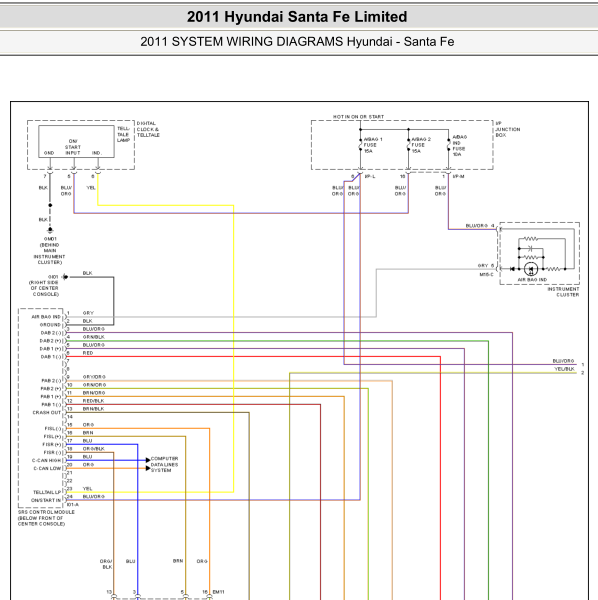Click the "FISL (-)" pin label
598x600 pixels.
click(53, 429)
